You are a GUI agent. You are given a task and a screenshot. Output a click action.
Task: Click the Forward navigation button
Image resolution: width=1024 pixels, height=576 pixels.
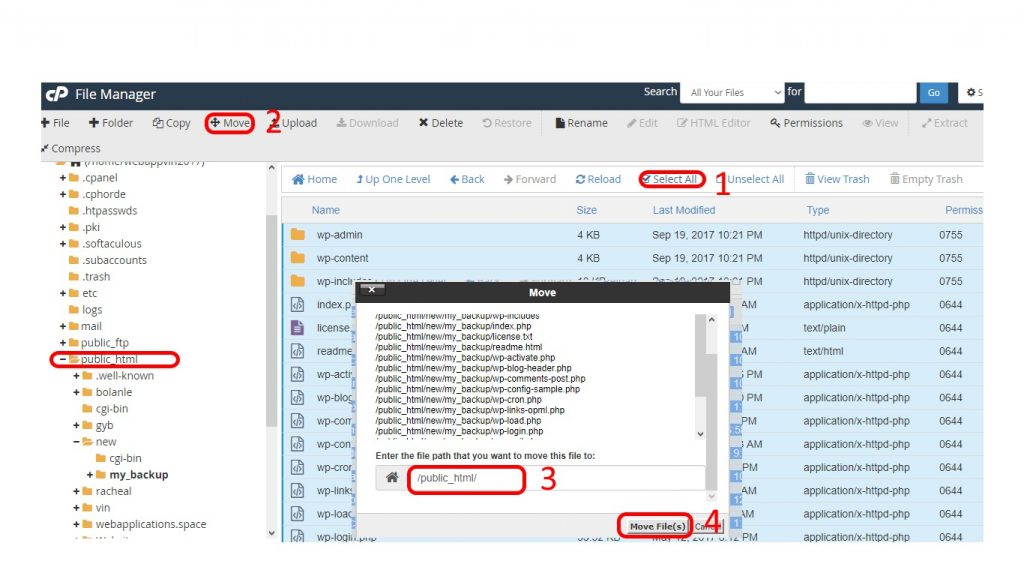coord(530,179)
